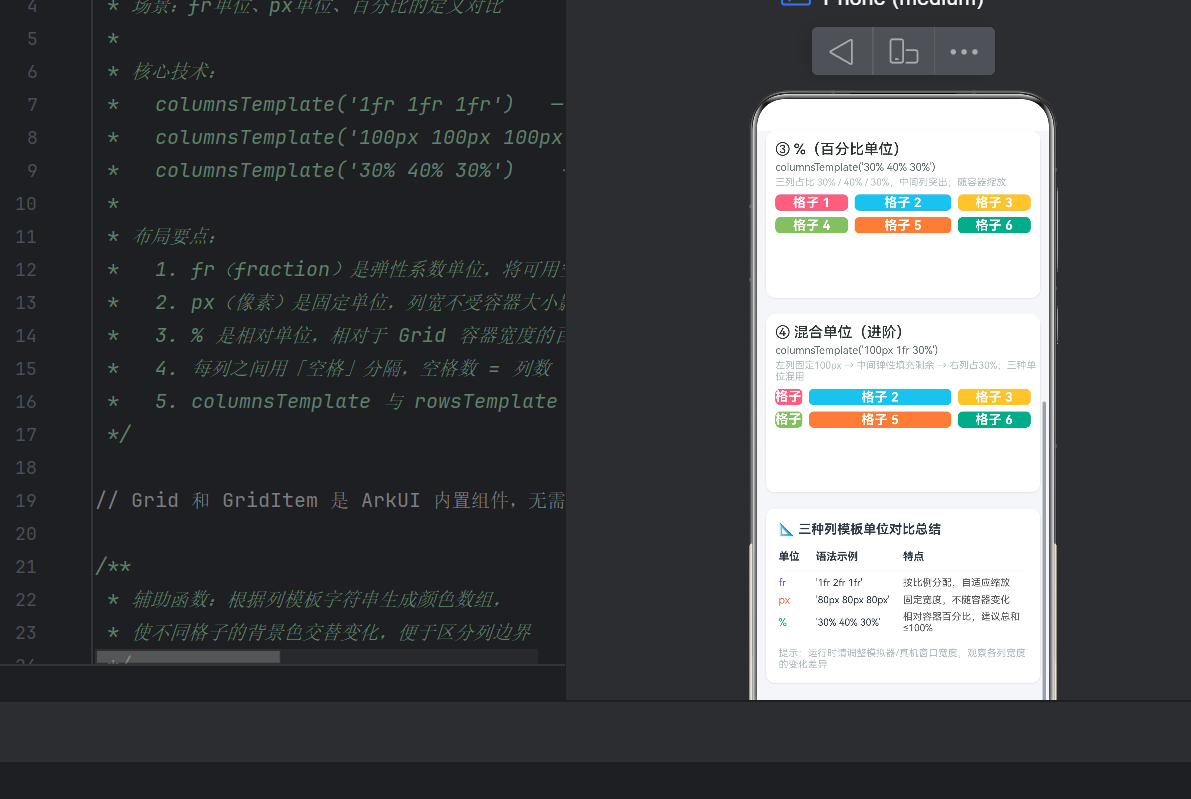Click table header 单位
The image size is (1191, 799).
tap(788, 557)
